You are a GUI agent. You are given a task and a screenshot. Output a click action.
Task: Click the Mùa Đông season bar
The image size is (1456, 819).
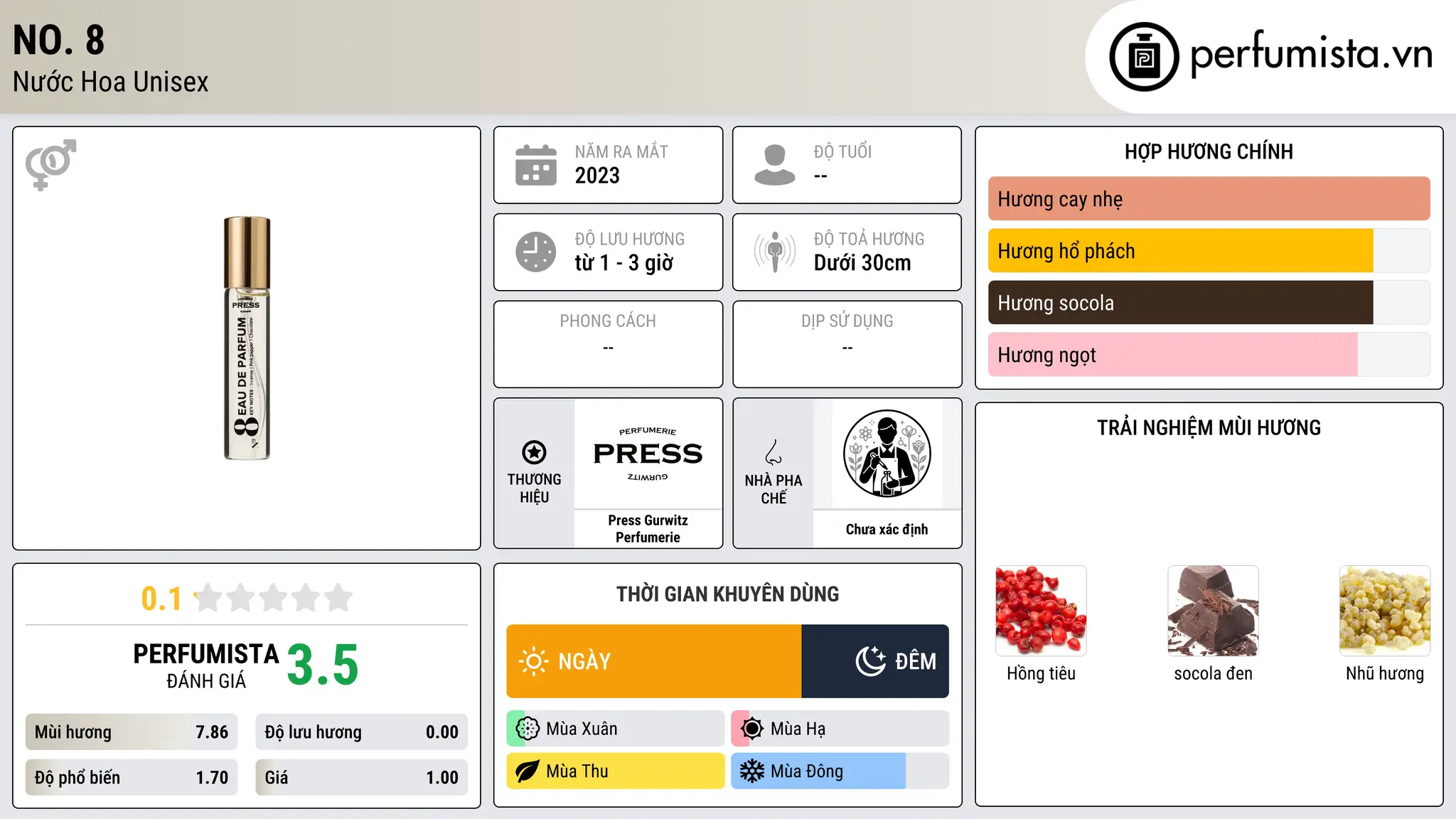(840, 771)
